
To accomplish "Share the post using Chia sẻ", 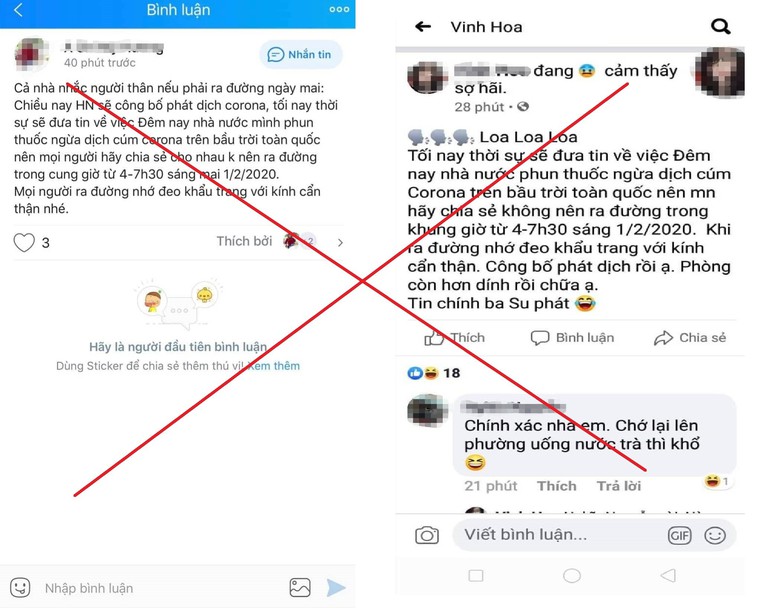I will (x=690, y=338).
